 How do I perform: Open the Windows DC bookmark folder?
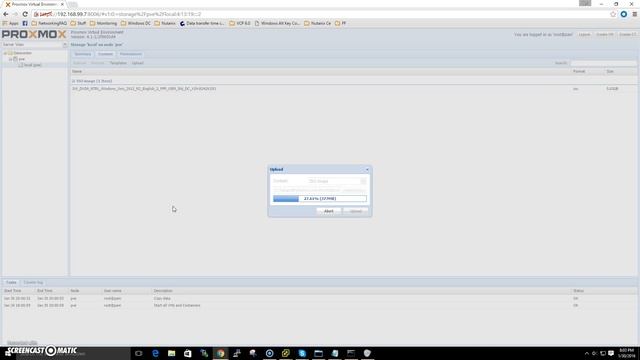click(136, 23)
